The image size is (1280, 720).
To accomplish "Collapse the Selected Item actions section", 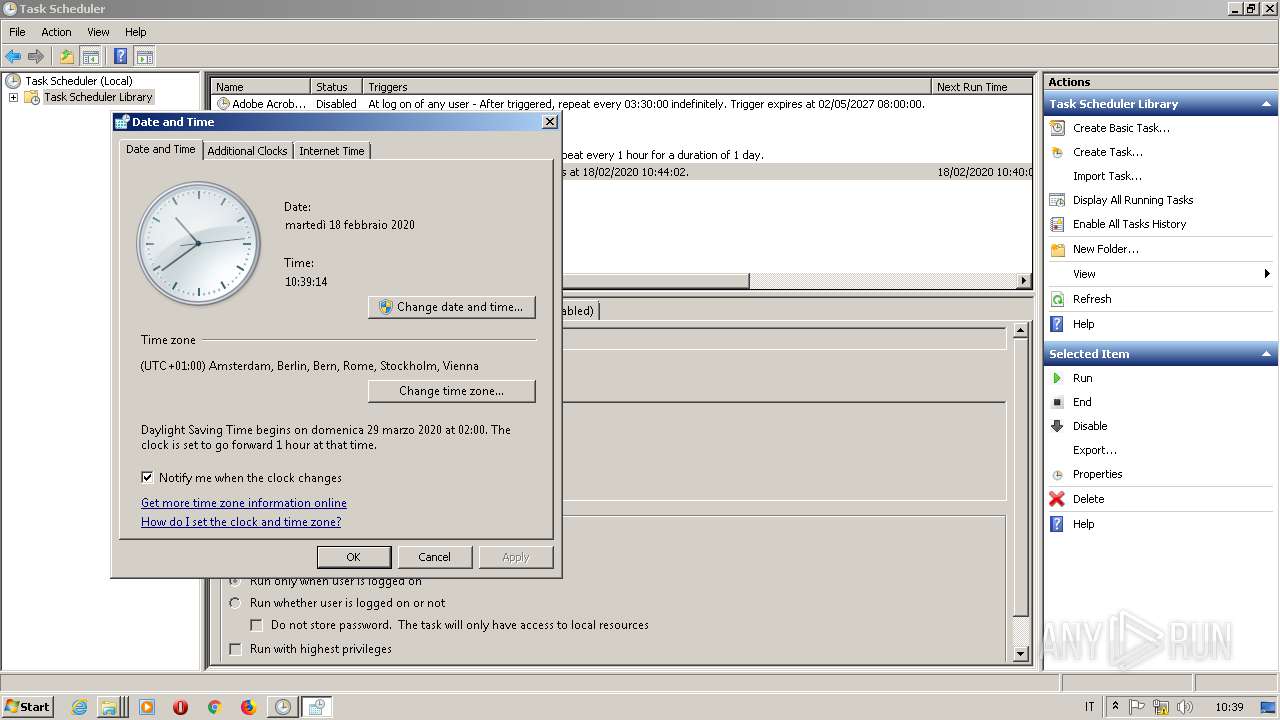I will click(x=1266, y=354).
